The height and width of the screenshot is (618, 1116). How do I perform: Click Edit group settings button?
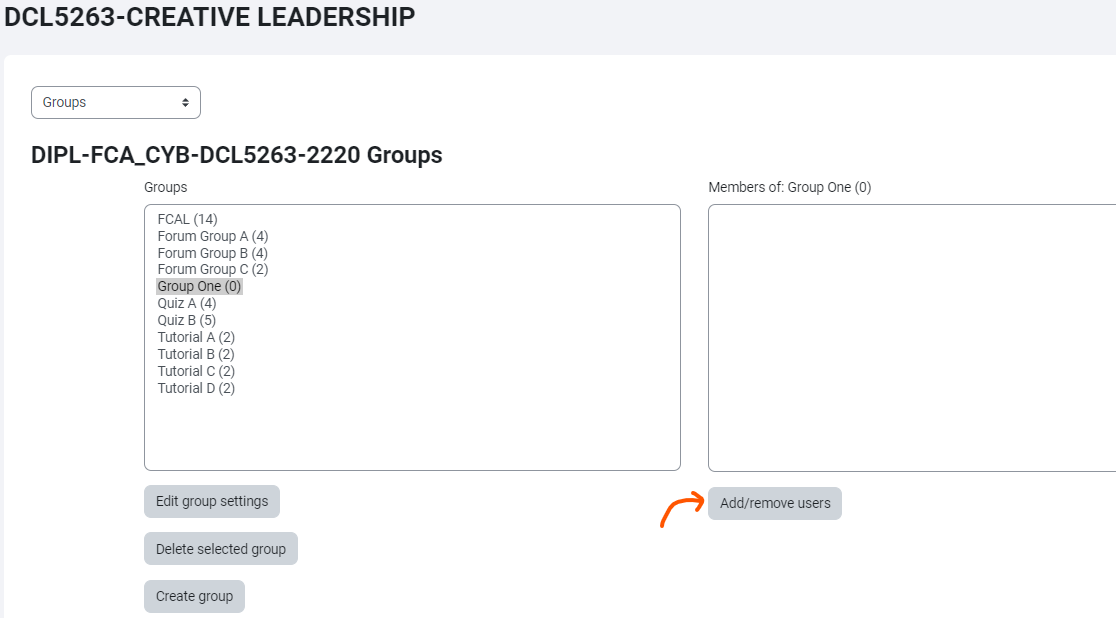pyautogui.click(x=212, y=501)
